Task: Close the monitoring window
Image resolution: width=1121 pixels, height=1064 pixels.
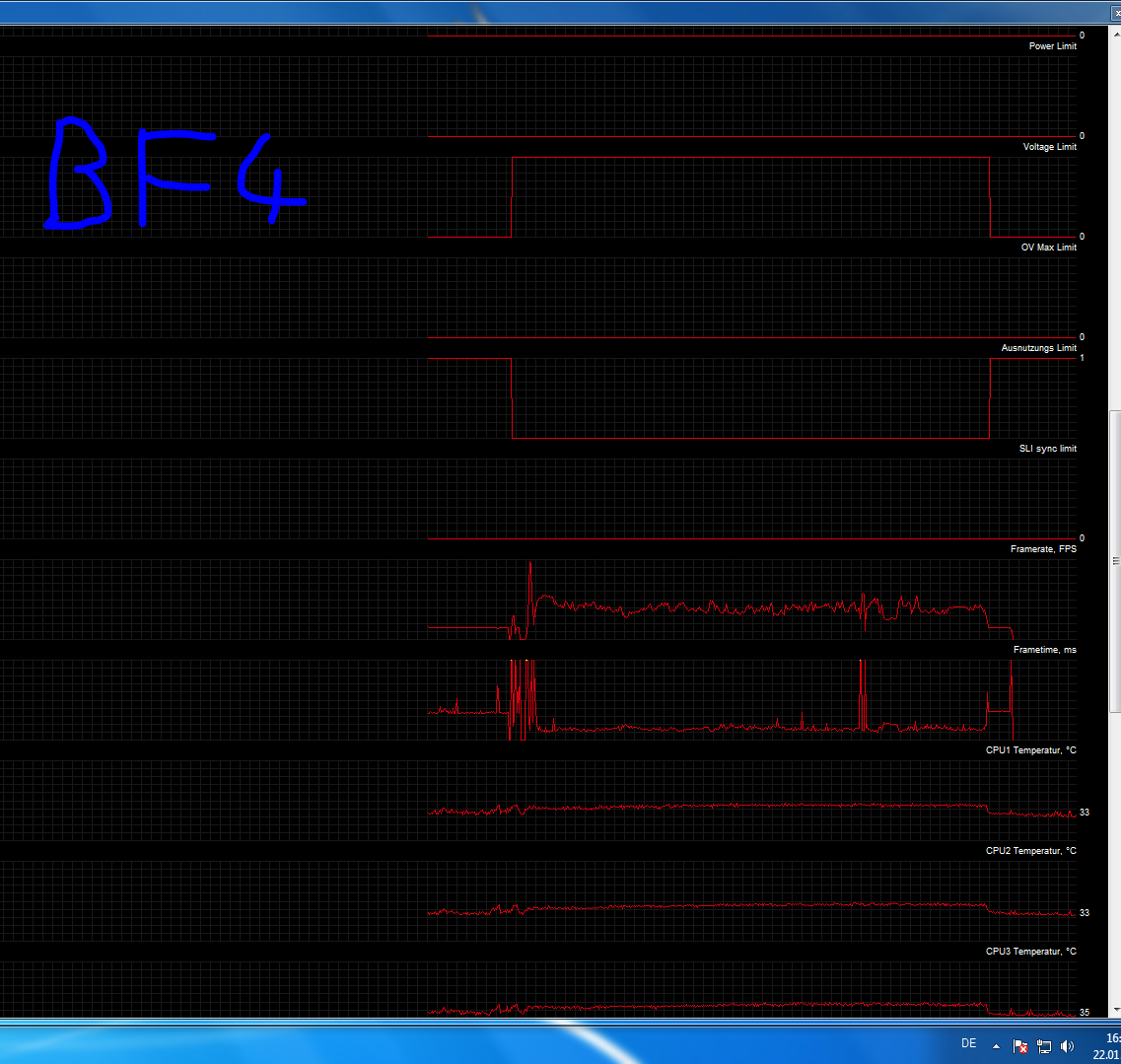Action: (1116, 14)
